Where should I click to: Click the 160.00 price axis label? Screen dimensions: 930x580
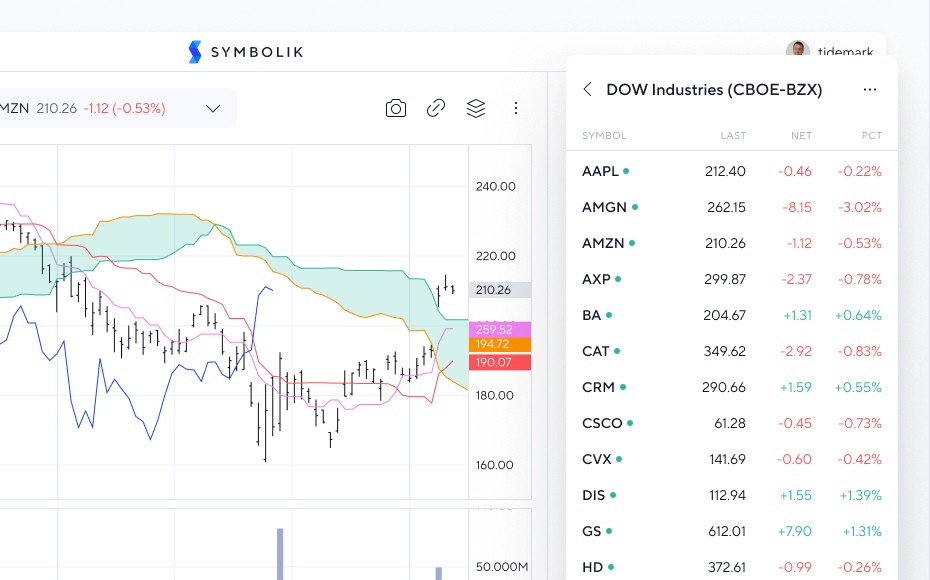(x=495, y=465)
